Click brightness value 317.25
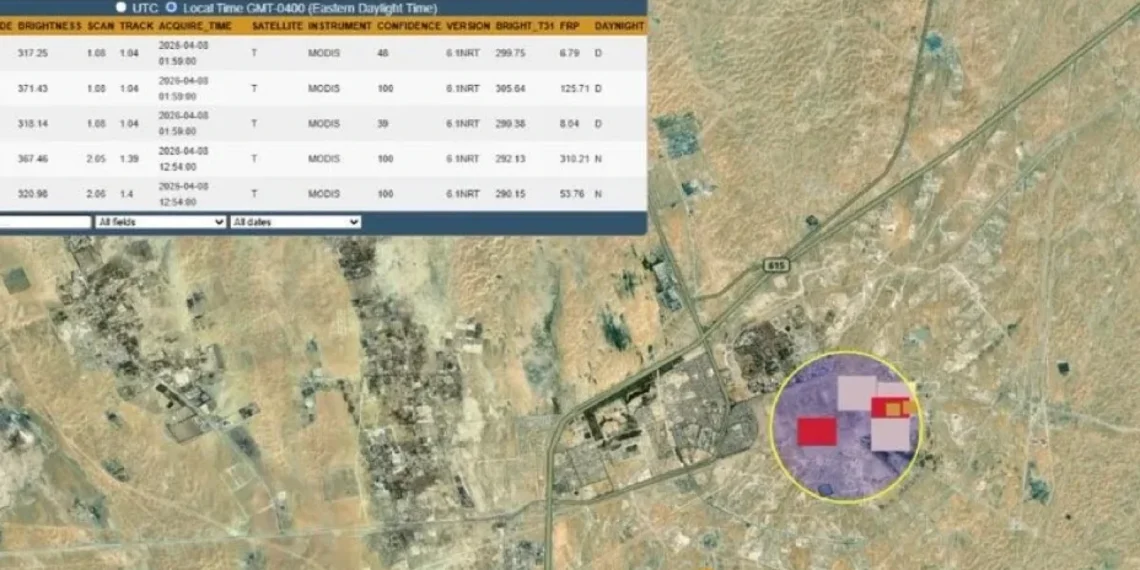This screenshot has width=1140, height=570. click(x=33, y=53)
